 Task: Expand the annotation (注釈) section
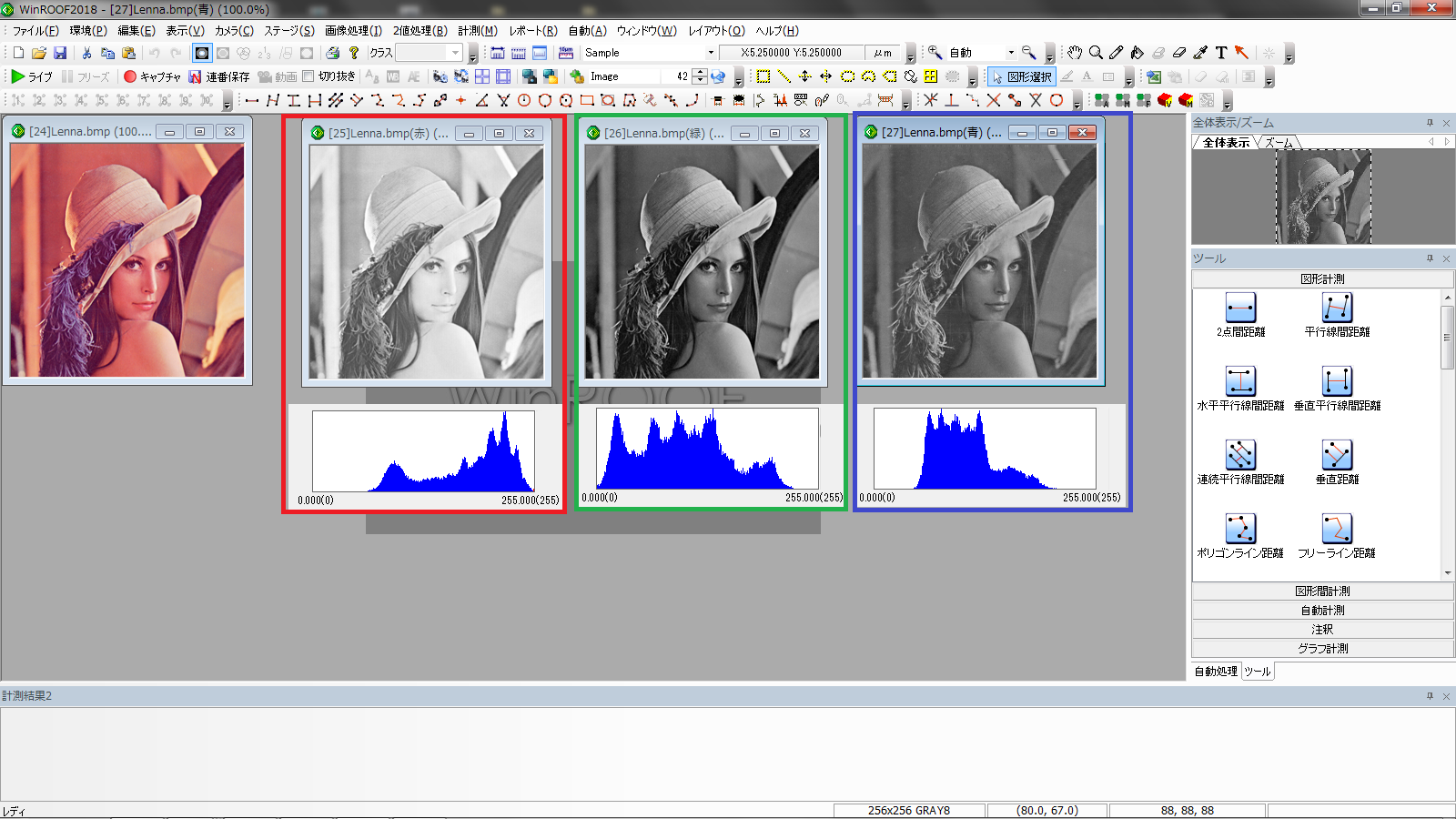coord(1322,630)
